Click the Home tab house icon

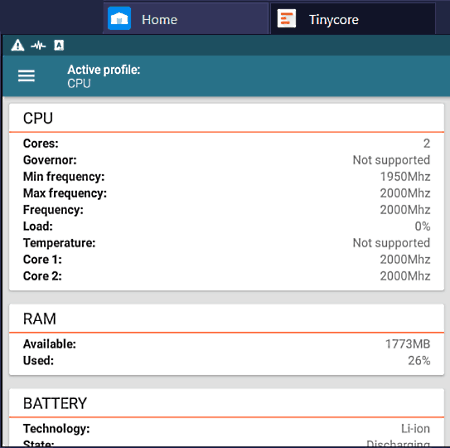[119, 18]
